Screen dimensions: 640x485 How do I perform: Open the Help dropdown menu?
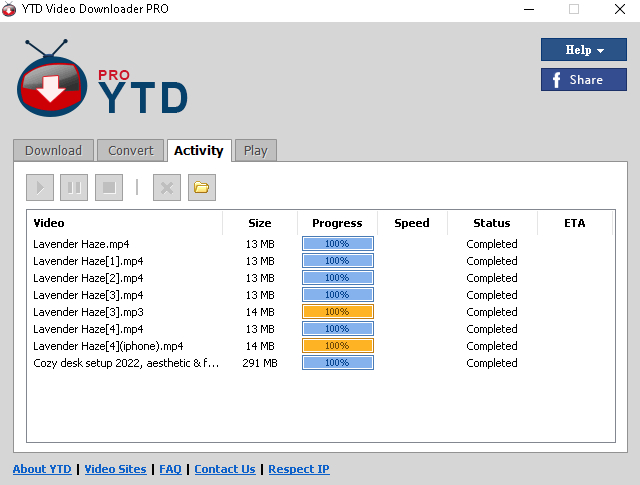coord(584,49)
